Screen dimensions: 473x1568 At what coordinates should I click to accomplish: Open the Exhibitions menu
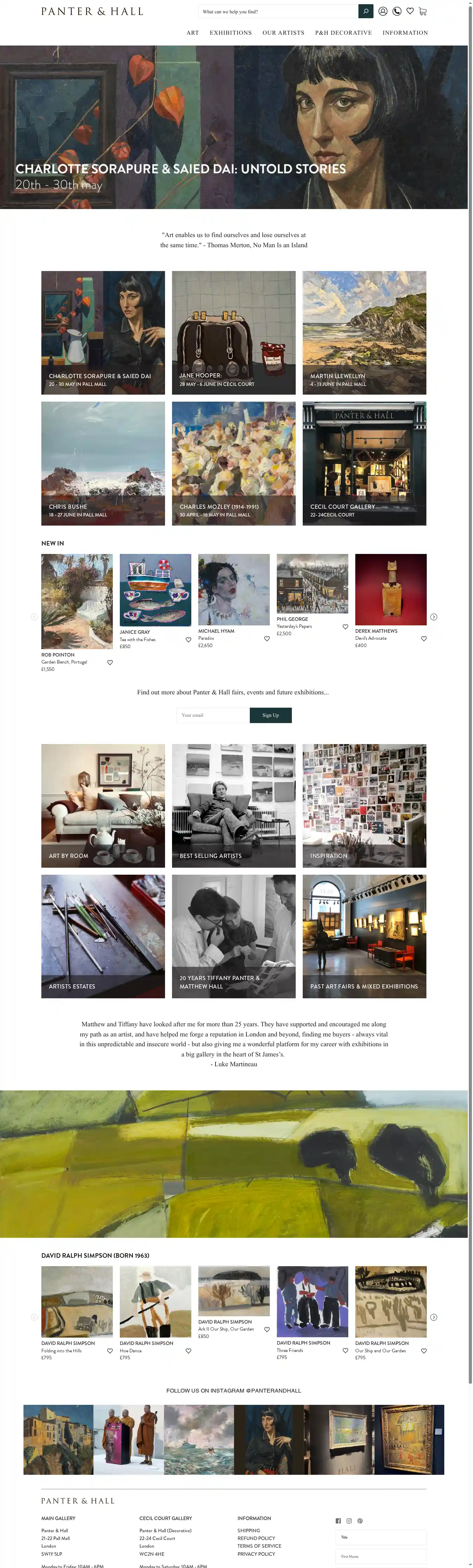[x=231, y=33]
